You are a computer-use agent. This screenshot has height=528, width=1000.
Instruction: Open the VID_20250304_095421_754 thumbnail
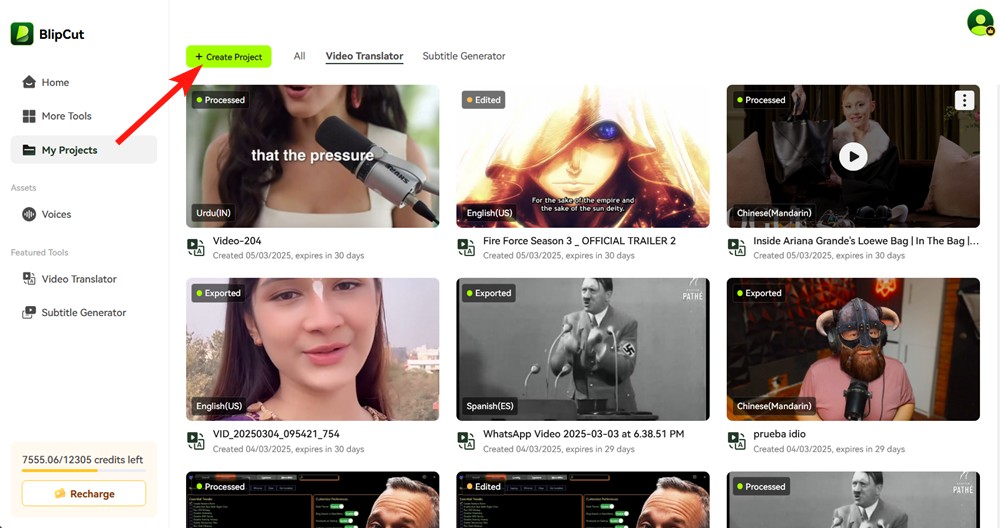312,349
